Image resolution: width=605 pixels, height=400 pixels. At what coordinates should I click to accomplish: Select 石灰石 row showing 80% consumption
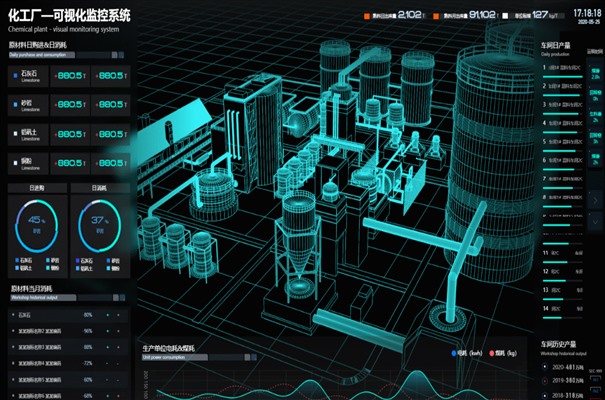(x=69, y=315)
